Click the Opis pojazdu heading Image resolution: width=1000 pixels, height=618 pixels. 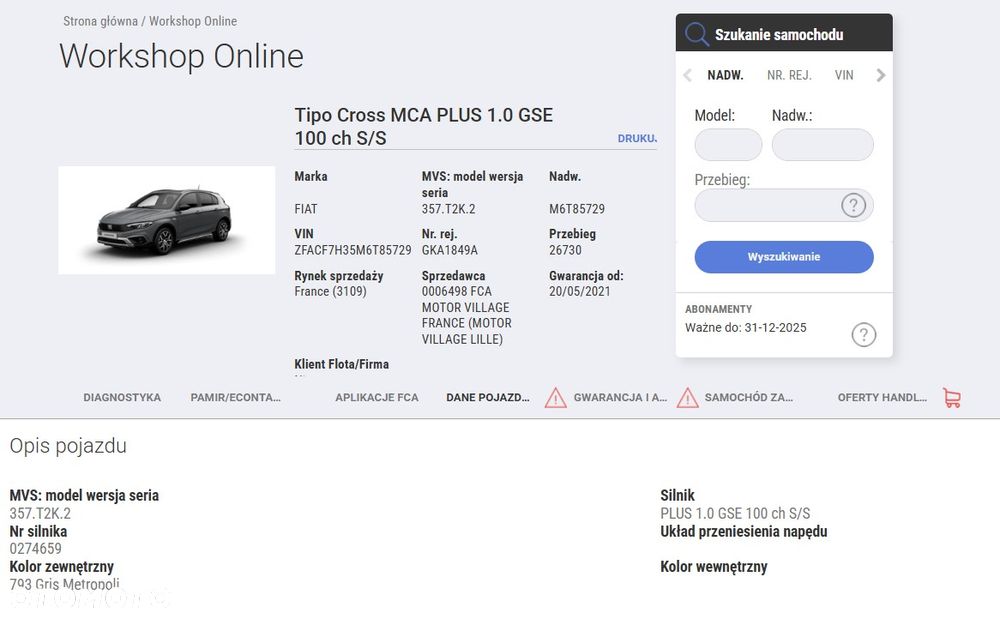(68, 446)
